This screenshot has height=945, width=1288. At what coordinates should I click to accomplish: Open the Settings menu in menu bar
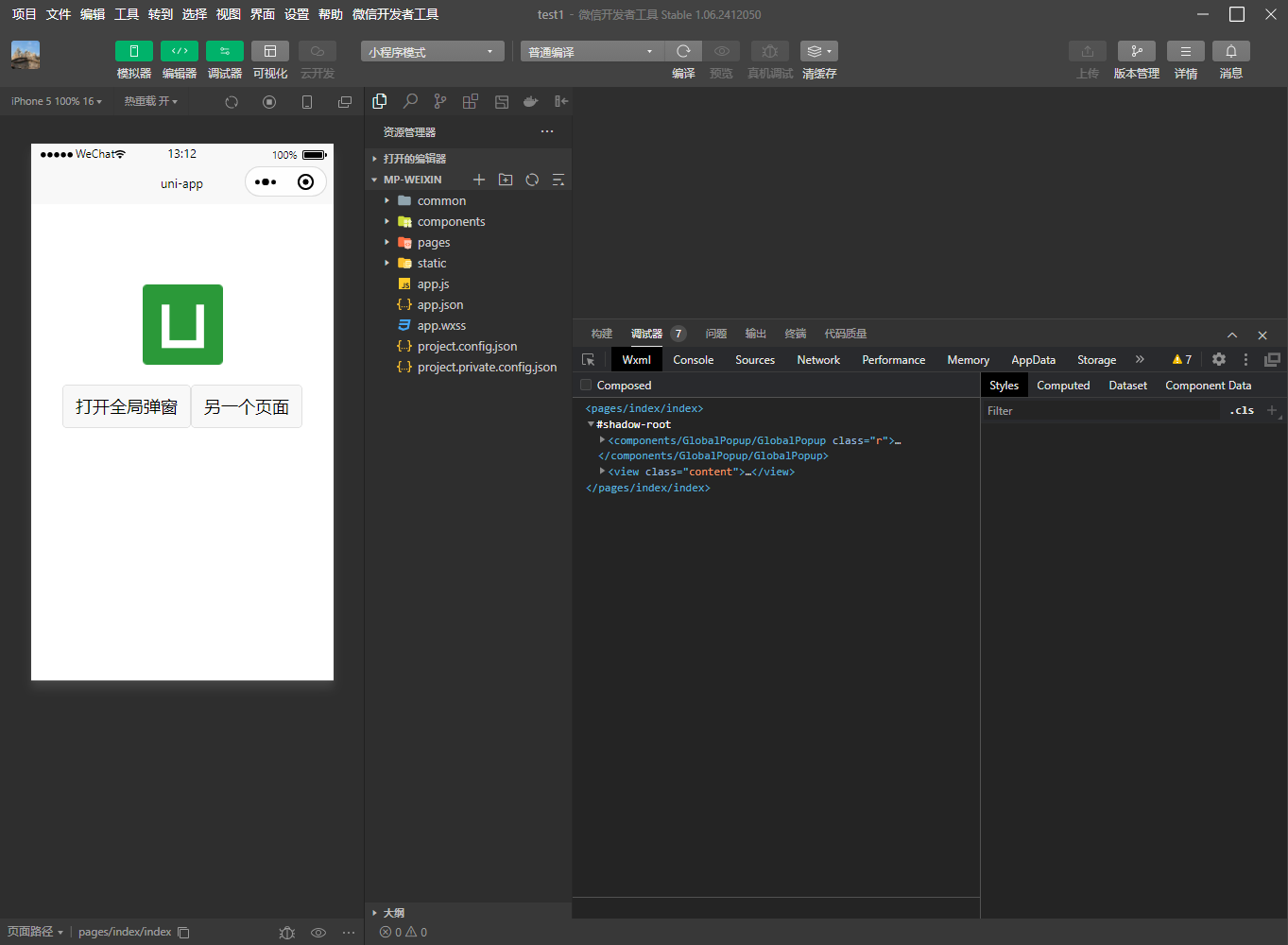click(x=297, y=14)
